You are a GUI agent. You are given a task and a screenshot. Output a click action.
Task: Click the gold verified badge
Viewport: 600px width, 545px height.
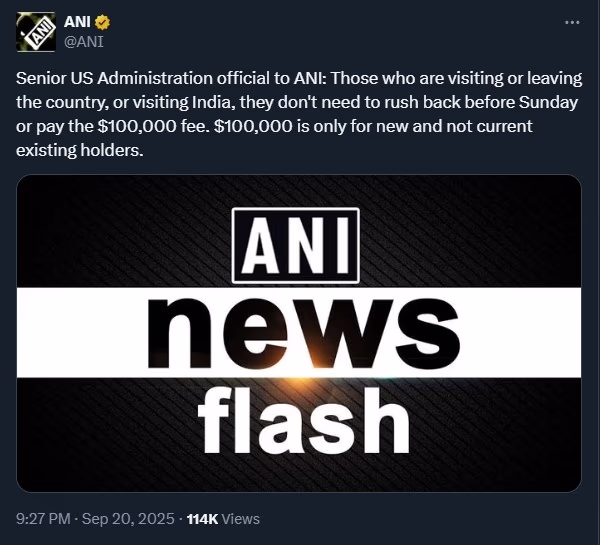[101, 23]
